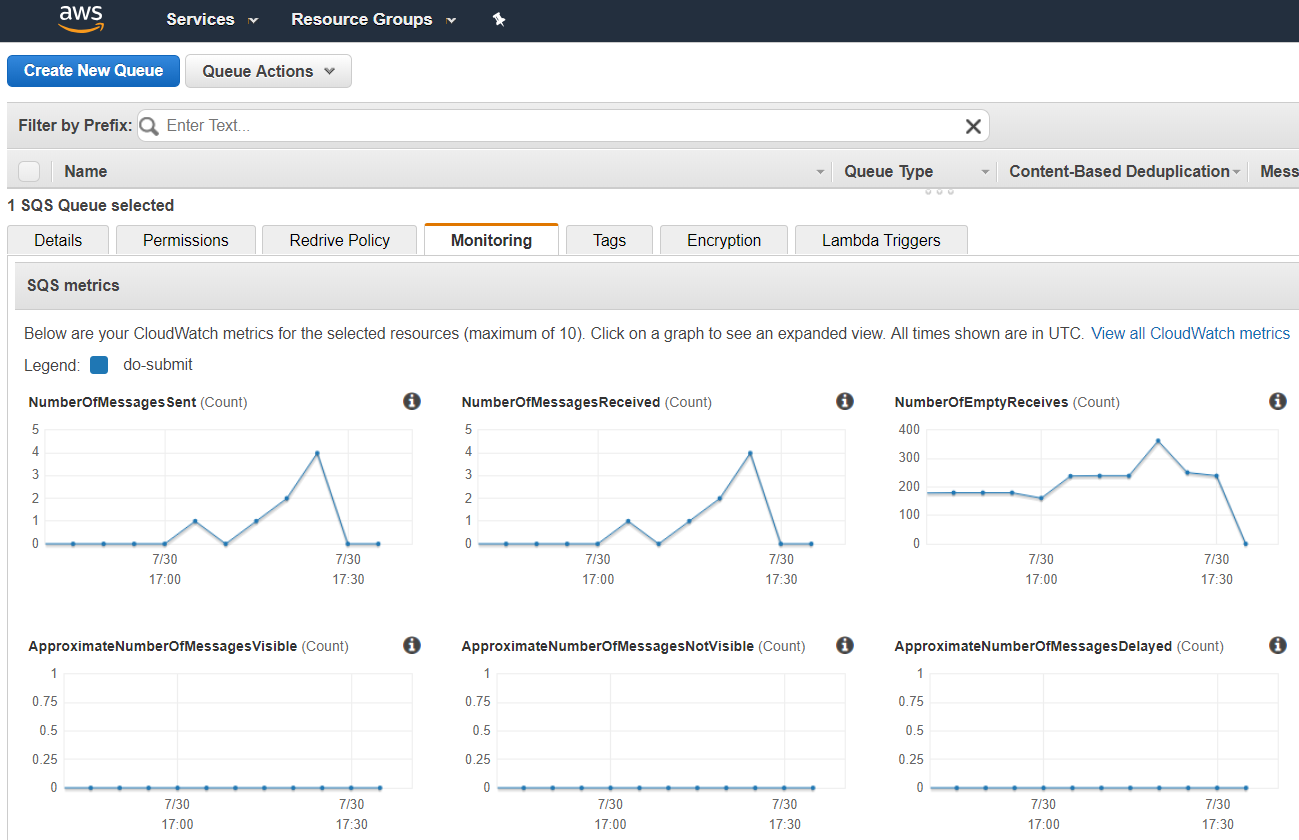Image resolution: width=1299 pixels, height=840 pixels.
Task: Clear the filter text with the X icon
Action: tap(973, 126)
